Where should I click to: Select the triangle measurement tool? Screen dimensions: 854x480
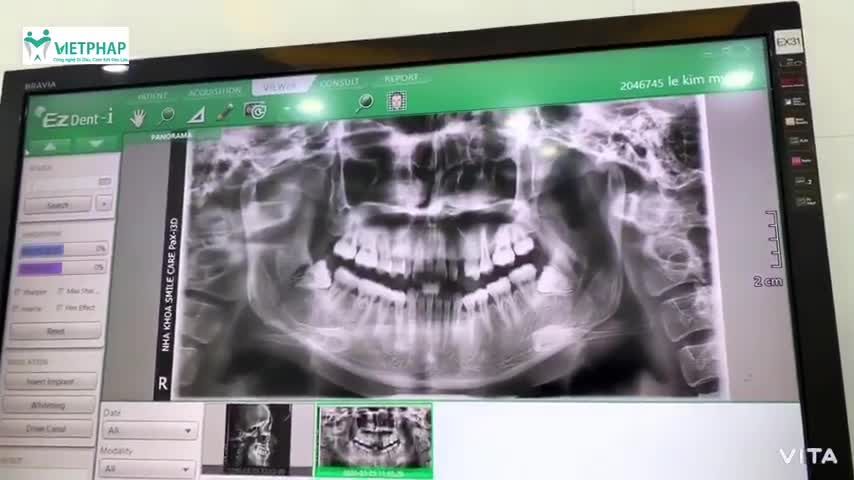pos(196,114)
